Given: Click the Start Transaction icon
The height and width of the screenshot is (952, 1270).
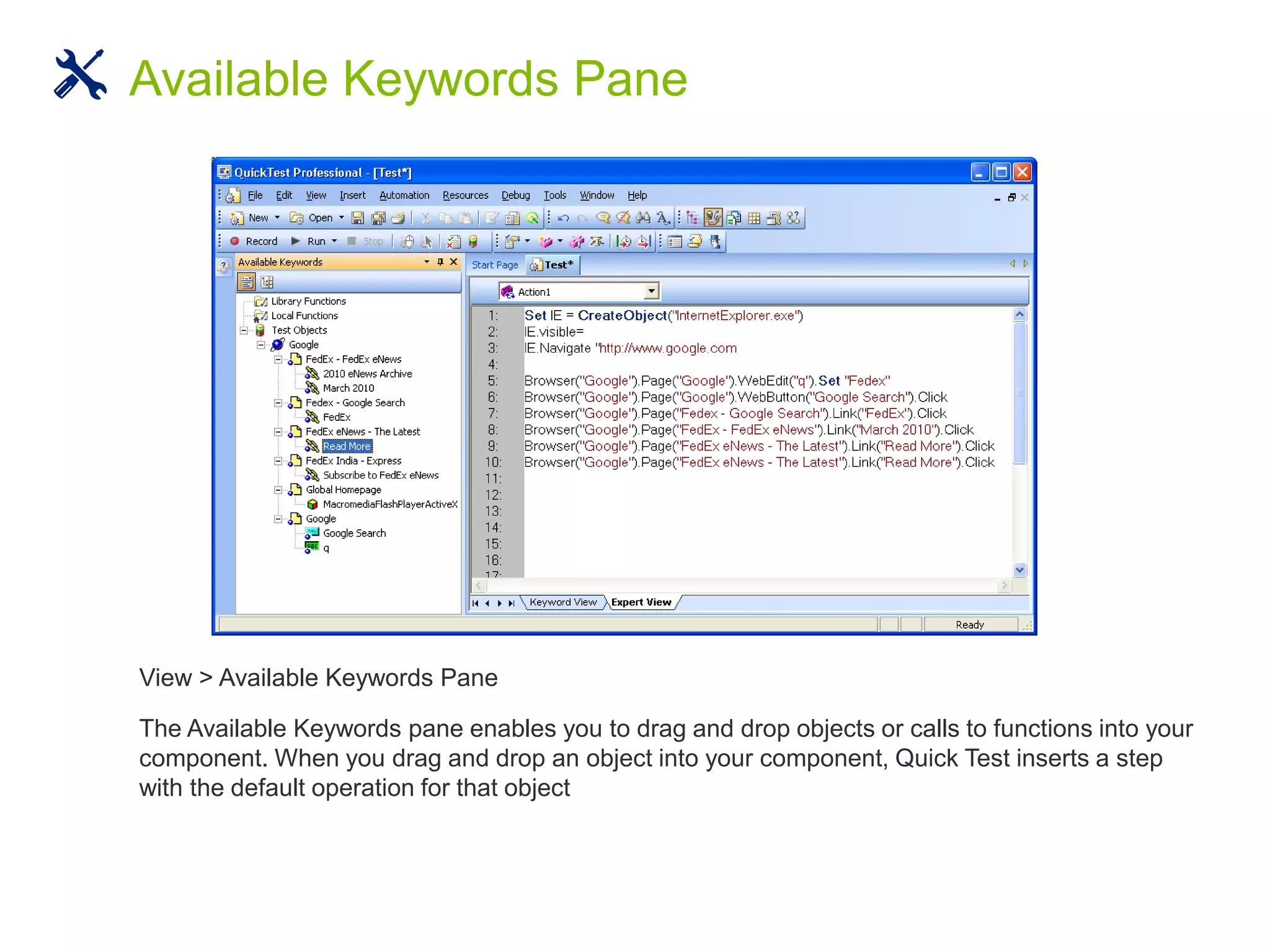Looking at the screenshot, I should [x=623, y=241].
